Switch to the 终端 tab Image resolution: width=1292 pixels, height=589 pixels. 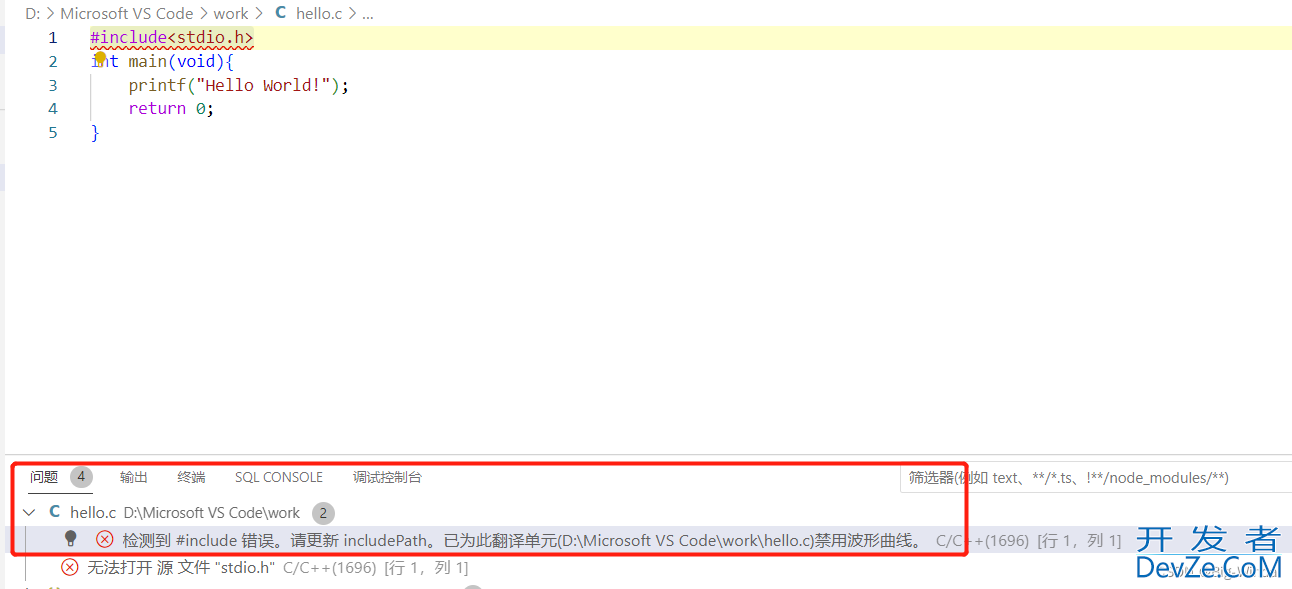(x=191, y=477)
